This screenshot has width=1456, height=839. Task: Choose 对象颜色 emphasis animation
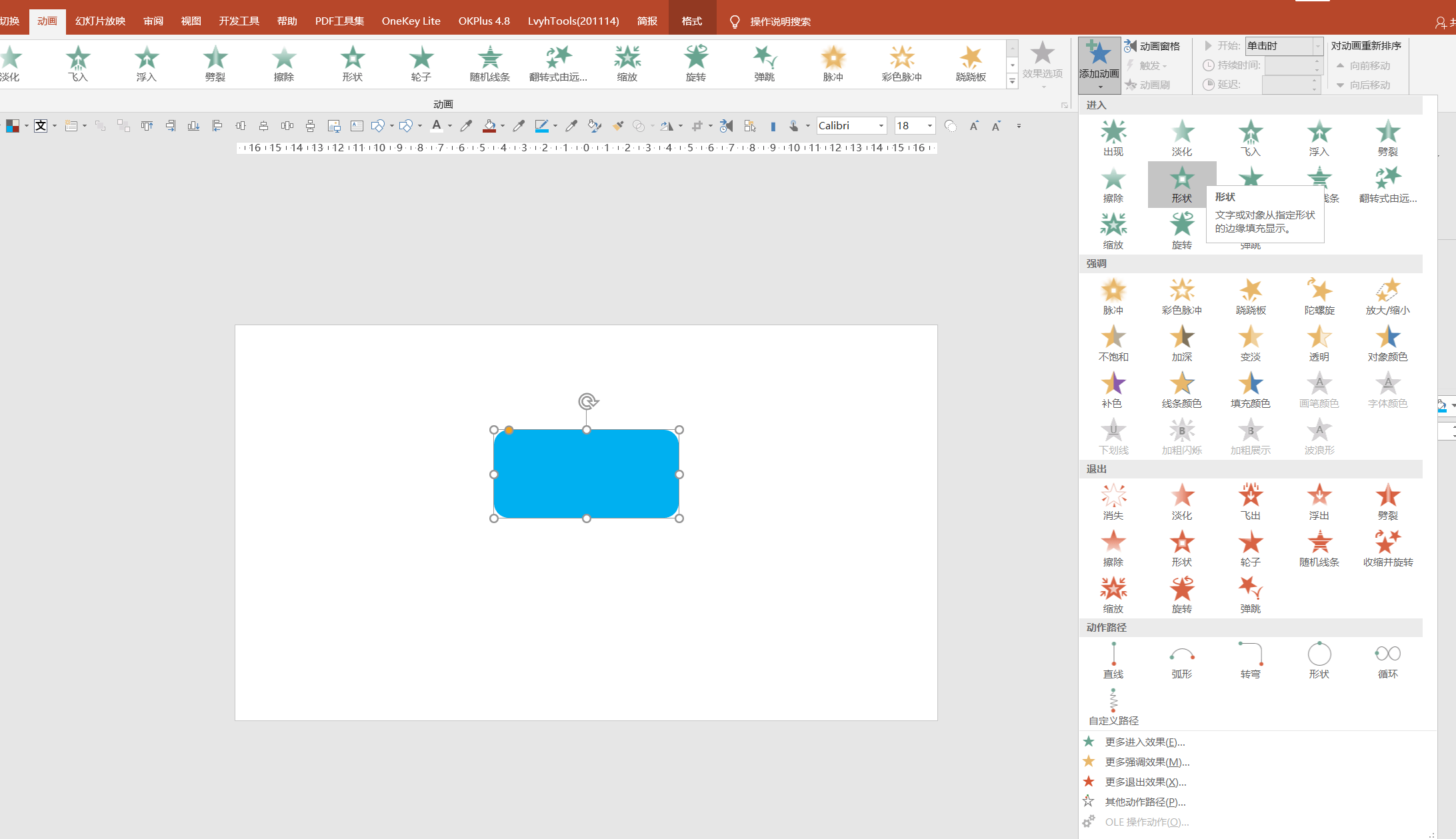coord(1388,343)
